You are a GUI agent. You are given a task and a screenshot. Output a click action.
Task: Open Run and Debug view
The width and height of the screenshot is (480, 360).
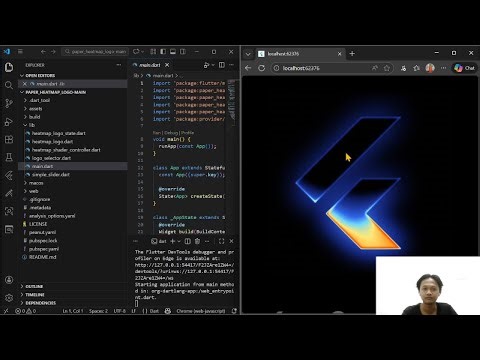[x=9, y=122]
